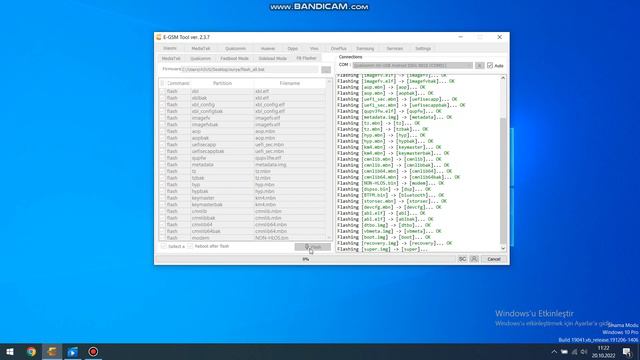The width and height of the screenshot is (640, 360).
Task: Click the clear button beside COM port box
Action: 480,65
